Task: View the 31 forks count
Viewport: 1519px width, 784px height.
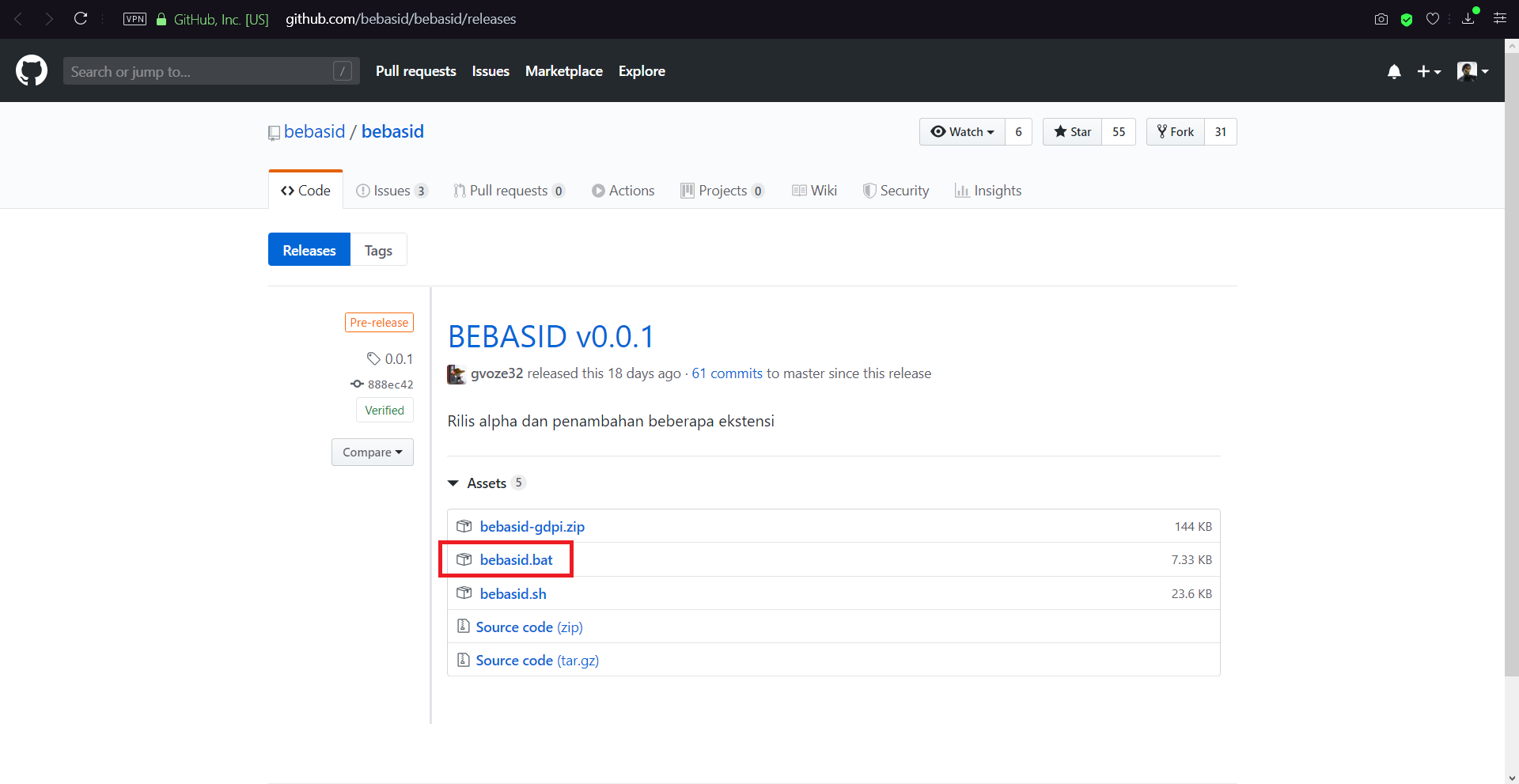Action: click(x=1221, y=132)
